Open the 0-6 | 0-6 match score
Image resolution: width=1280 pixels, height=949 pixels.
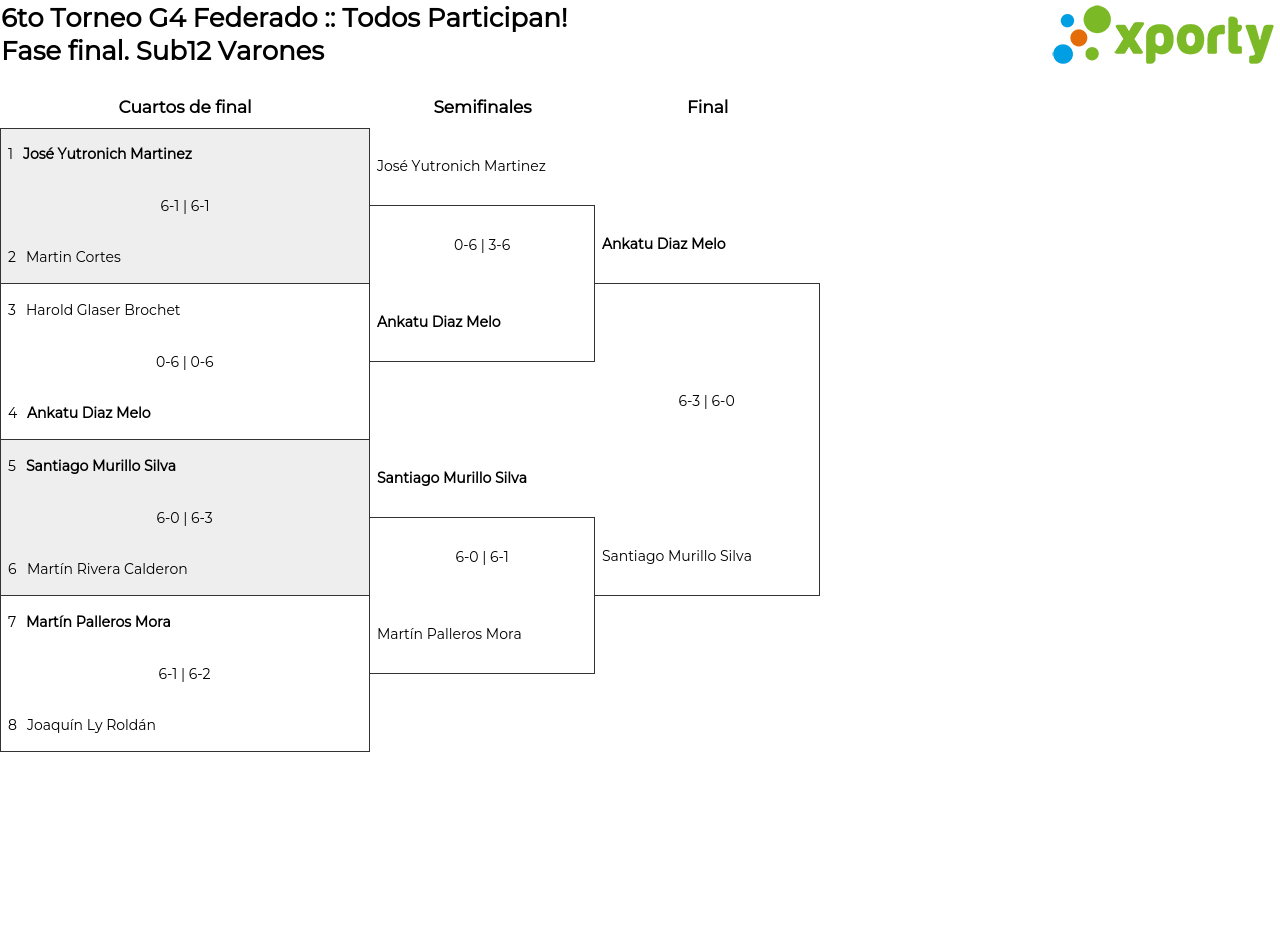coord(185,362)
